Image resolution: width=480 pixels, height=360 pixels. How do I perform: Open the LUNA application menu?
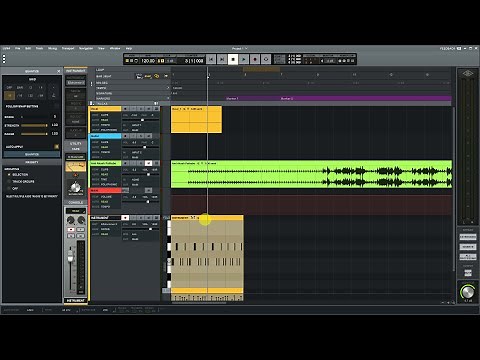tap(6, 48)
